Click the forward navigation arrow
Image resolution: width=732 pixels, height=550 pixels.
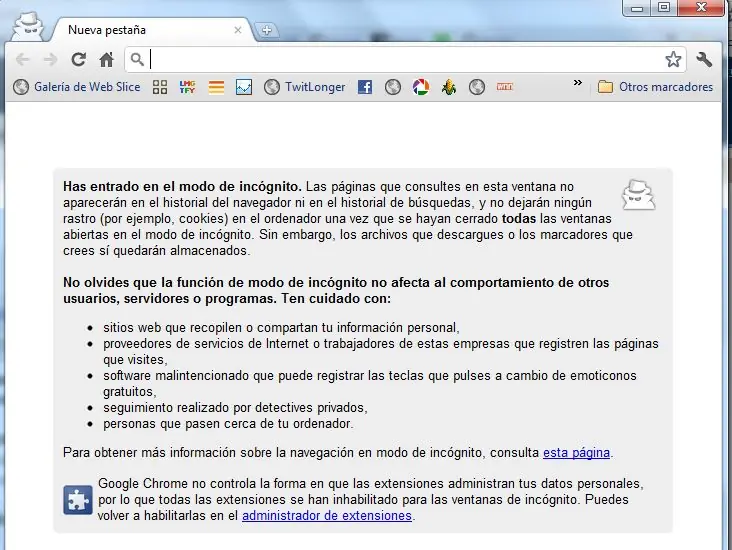click(x=50, y=59)
